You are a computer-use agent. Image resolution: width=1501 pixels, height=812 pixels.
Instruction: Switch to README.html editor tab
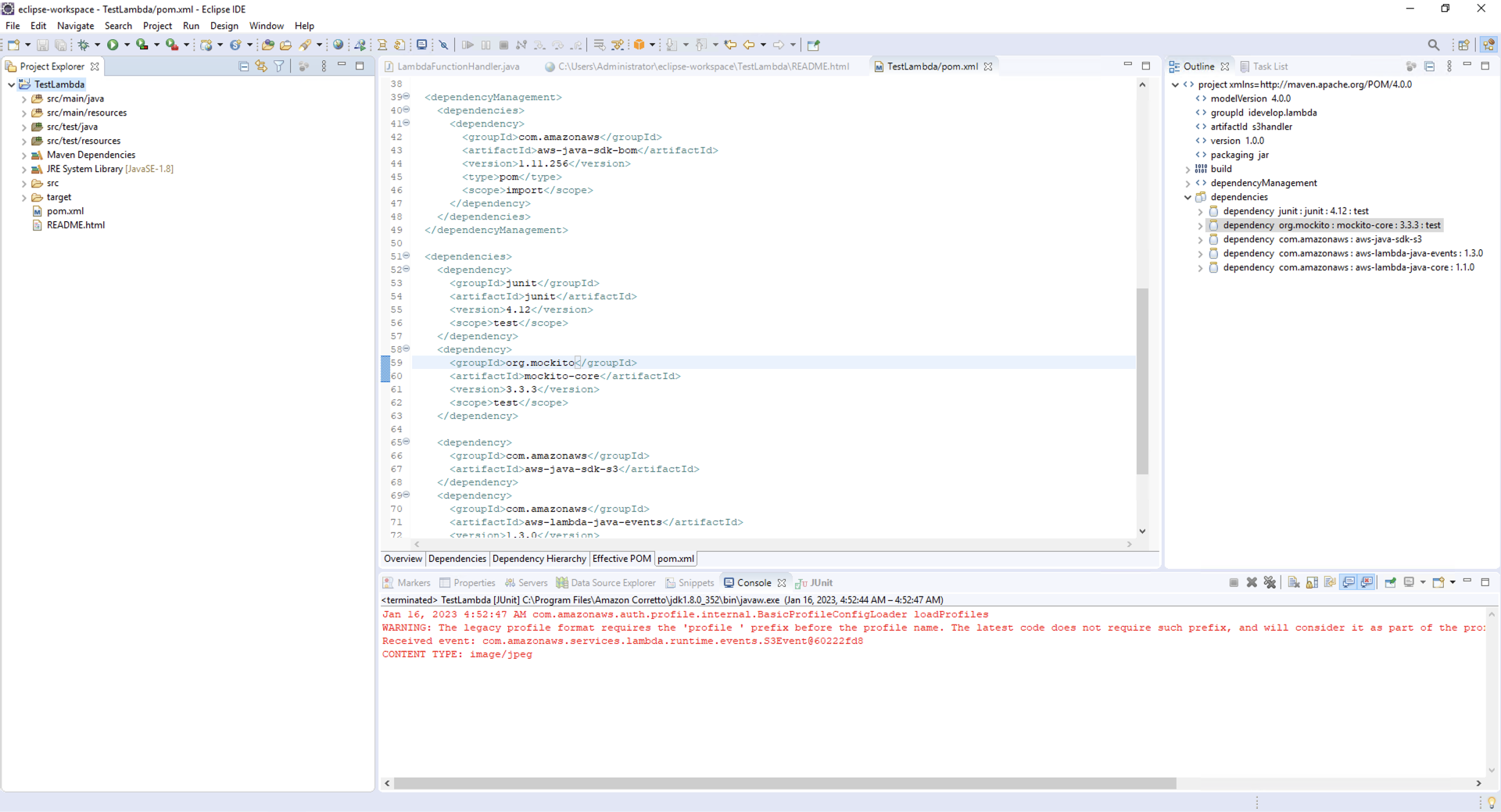point(704,66)
